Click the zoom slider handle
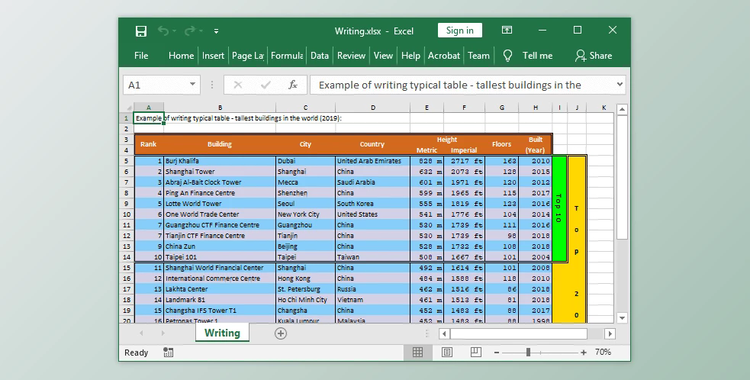The image size is (750, 380). [x=528, y=352]
